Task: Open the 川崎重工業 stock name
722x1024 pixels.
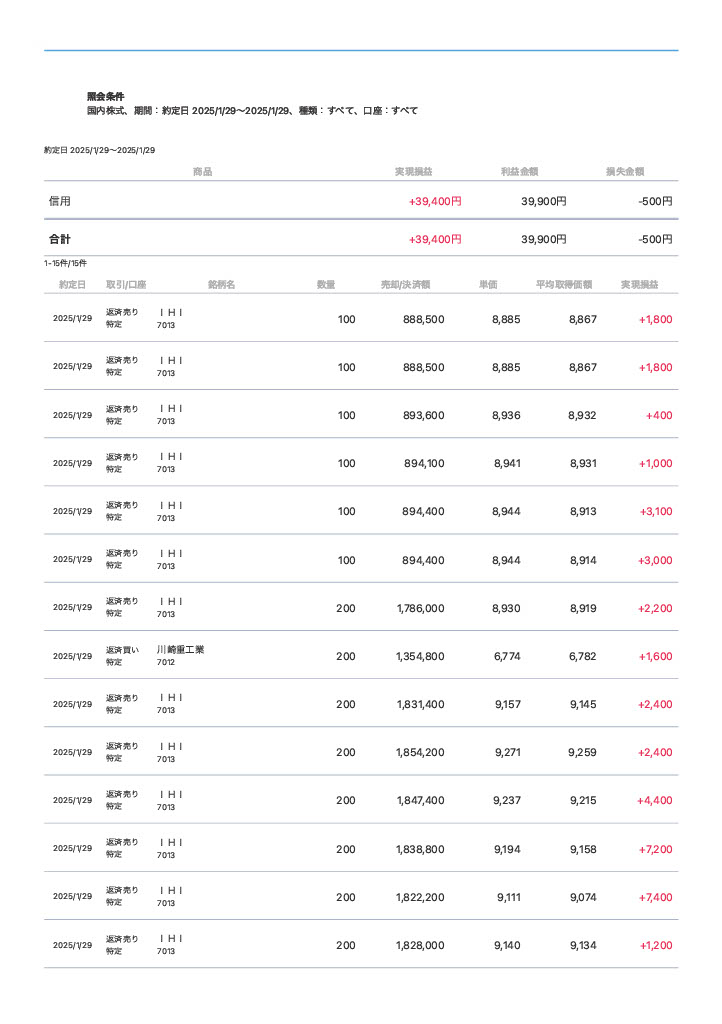Action: tap(180, 650)
